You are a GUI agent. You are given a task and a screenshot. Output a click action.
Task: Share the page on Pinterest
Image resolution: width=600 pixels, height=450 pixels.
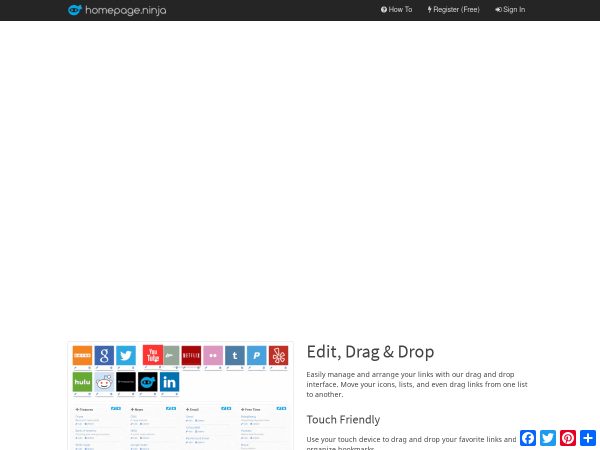568,438
